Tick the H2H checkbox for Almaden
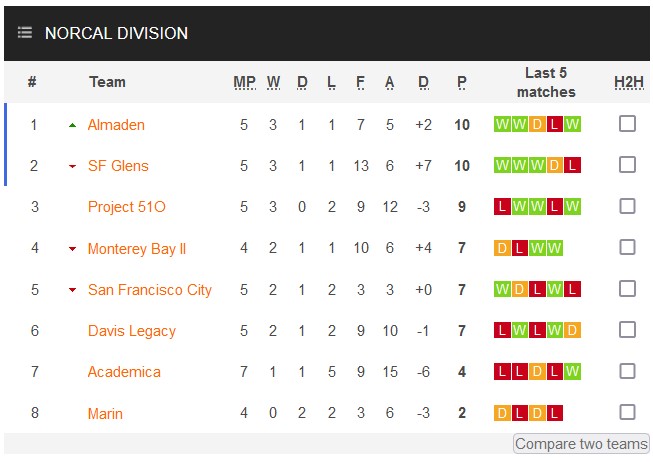The image size is (653, 462). 627,124
